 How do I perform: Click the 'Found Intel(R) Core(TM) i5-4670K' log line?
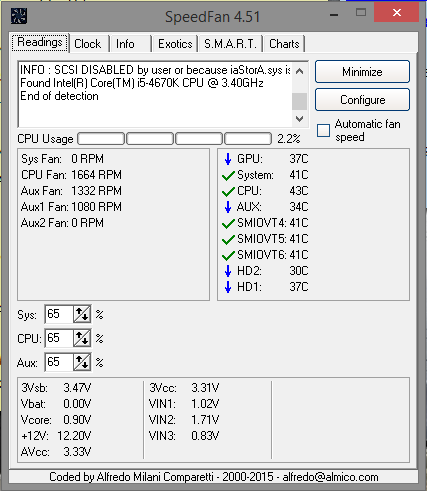click(142, 83)
